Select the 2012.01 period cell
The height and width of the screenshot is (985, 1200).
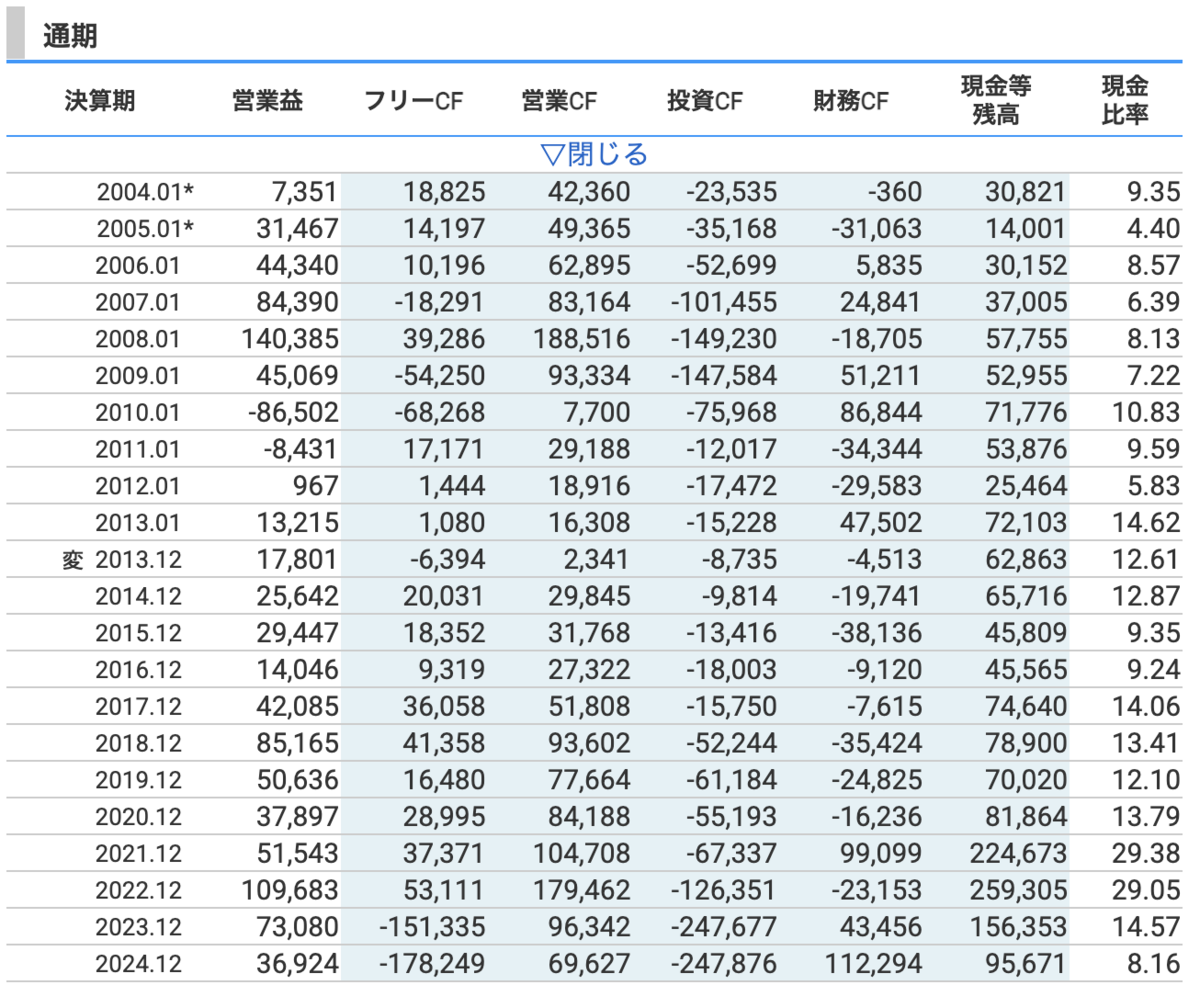(138, 486)
